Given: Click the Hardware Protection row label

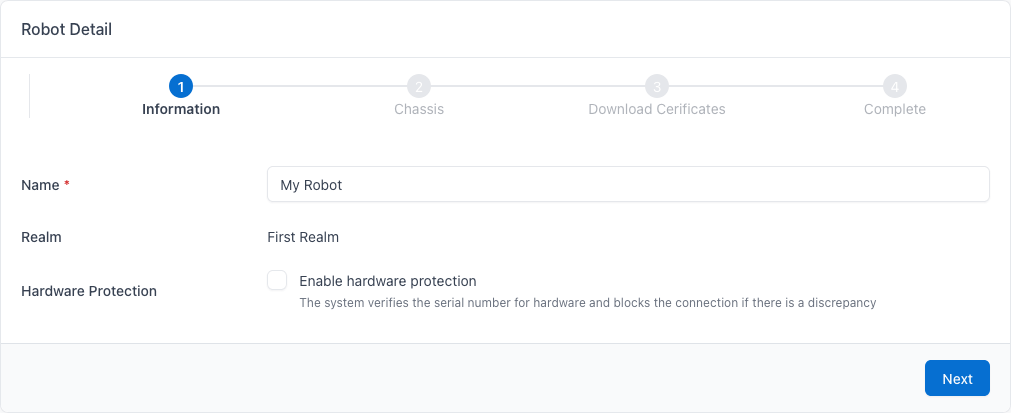Looking at the screenshot, I should click(89, 291).
